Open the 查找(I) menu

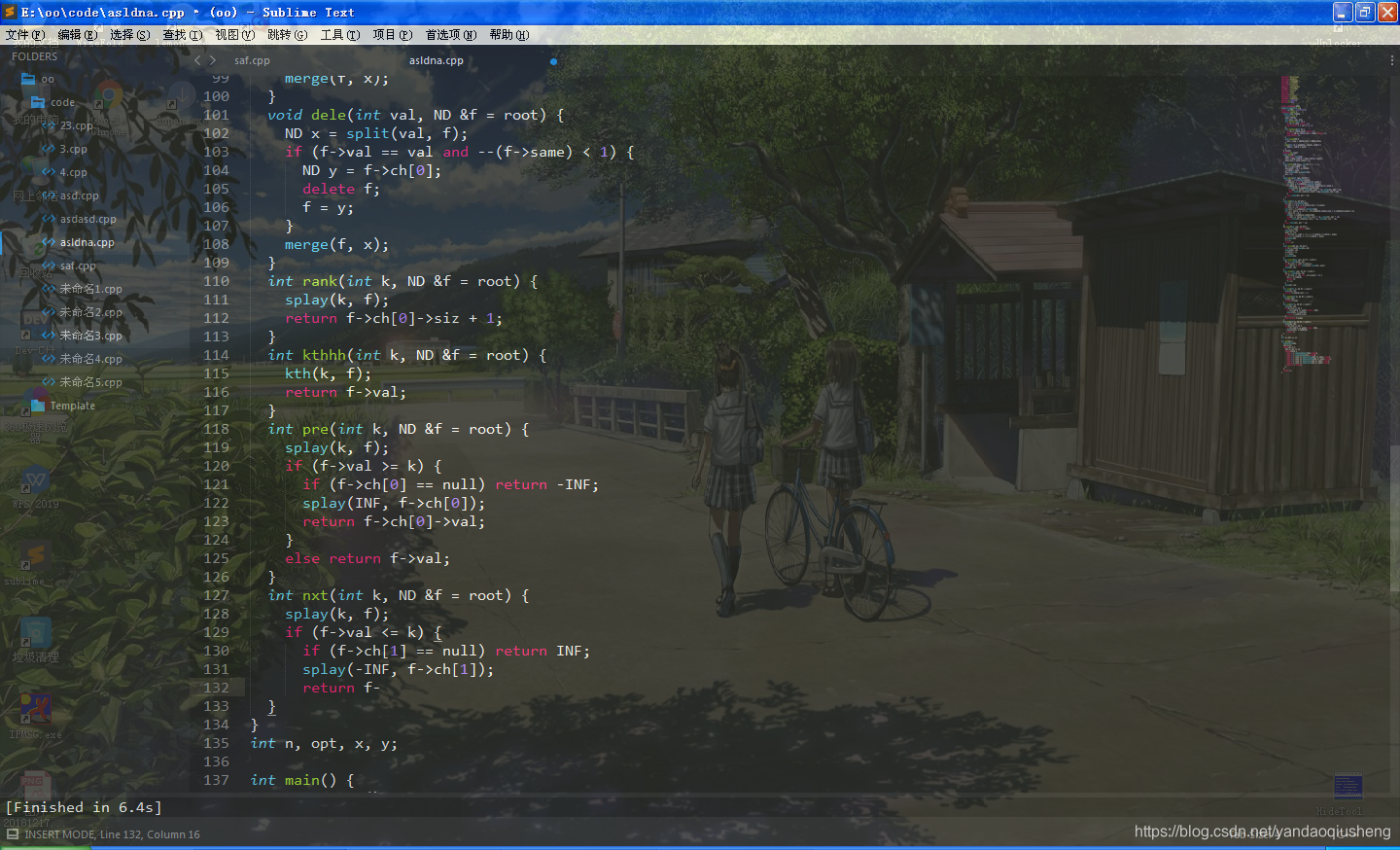click(183, 35)
